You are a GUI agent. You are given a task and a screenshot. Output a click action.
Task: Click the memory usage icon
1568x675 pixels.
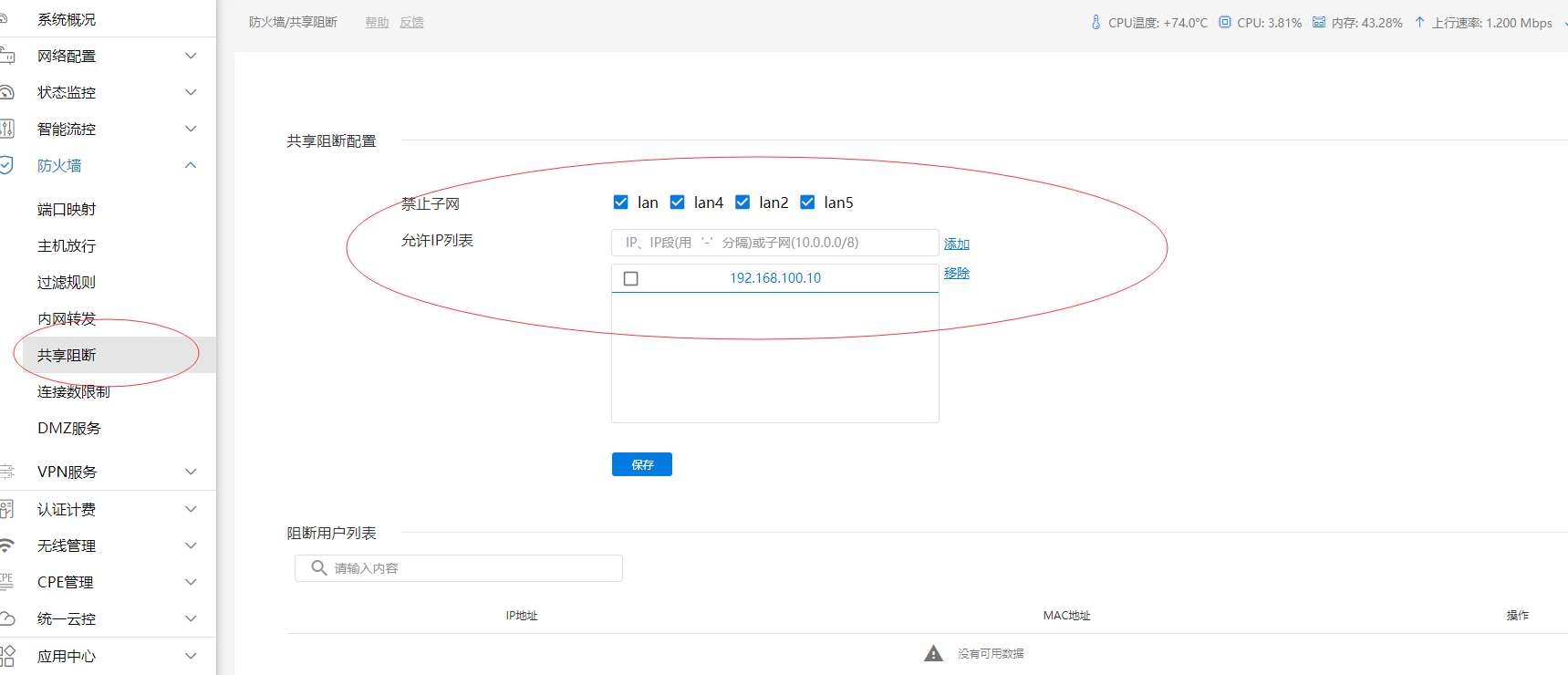pos(1319,22)
